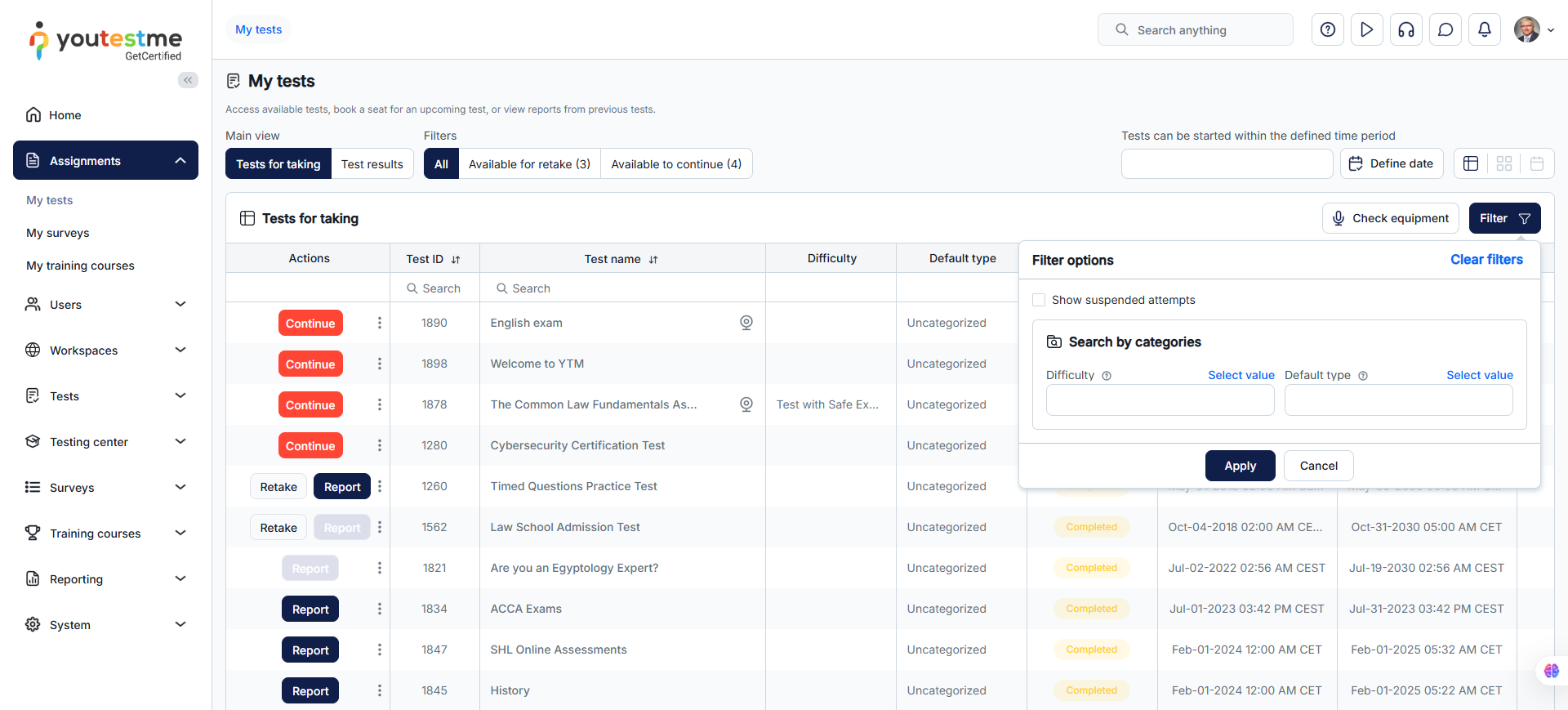Open the chat messages icon
Screen dimensions: 1568x710
(x=1445, y=30)
